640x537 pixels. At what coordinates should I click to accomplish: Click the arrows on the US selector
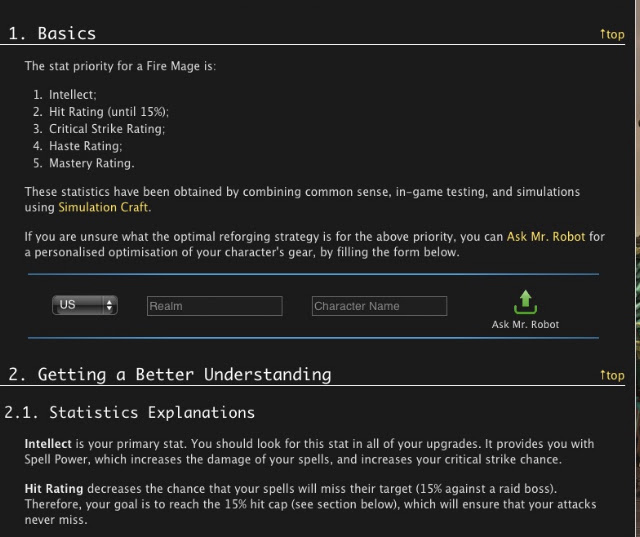pos(109,305)
